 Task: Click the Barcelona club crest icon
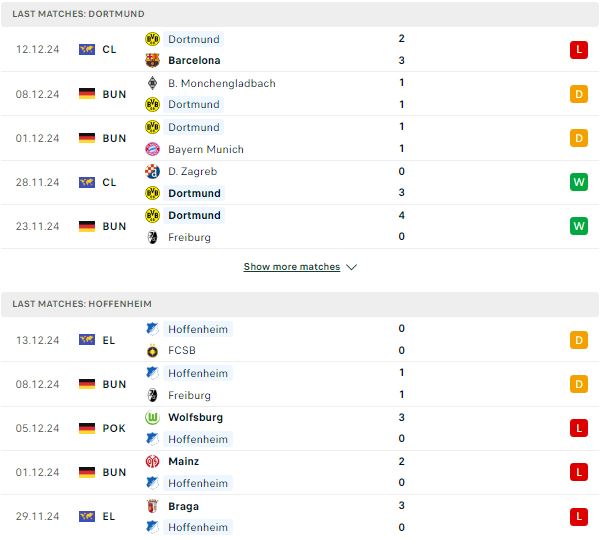pos(152,61)
